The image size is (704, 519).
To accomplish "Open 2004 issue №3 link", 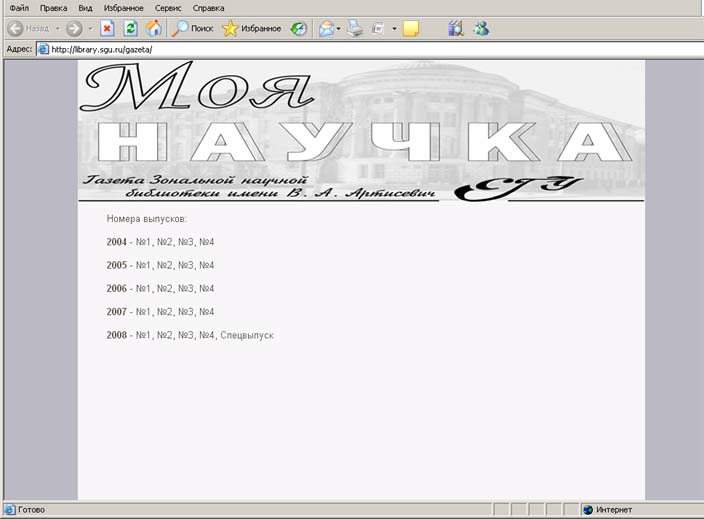I will click(185, 242).
